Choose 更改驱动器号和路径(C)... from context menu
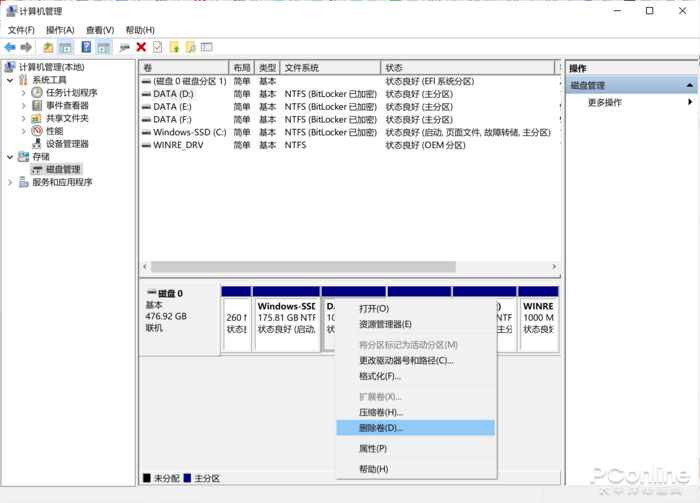 [416, 361]
